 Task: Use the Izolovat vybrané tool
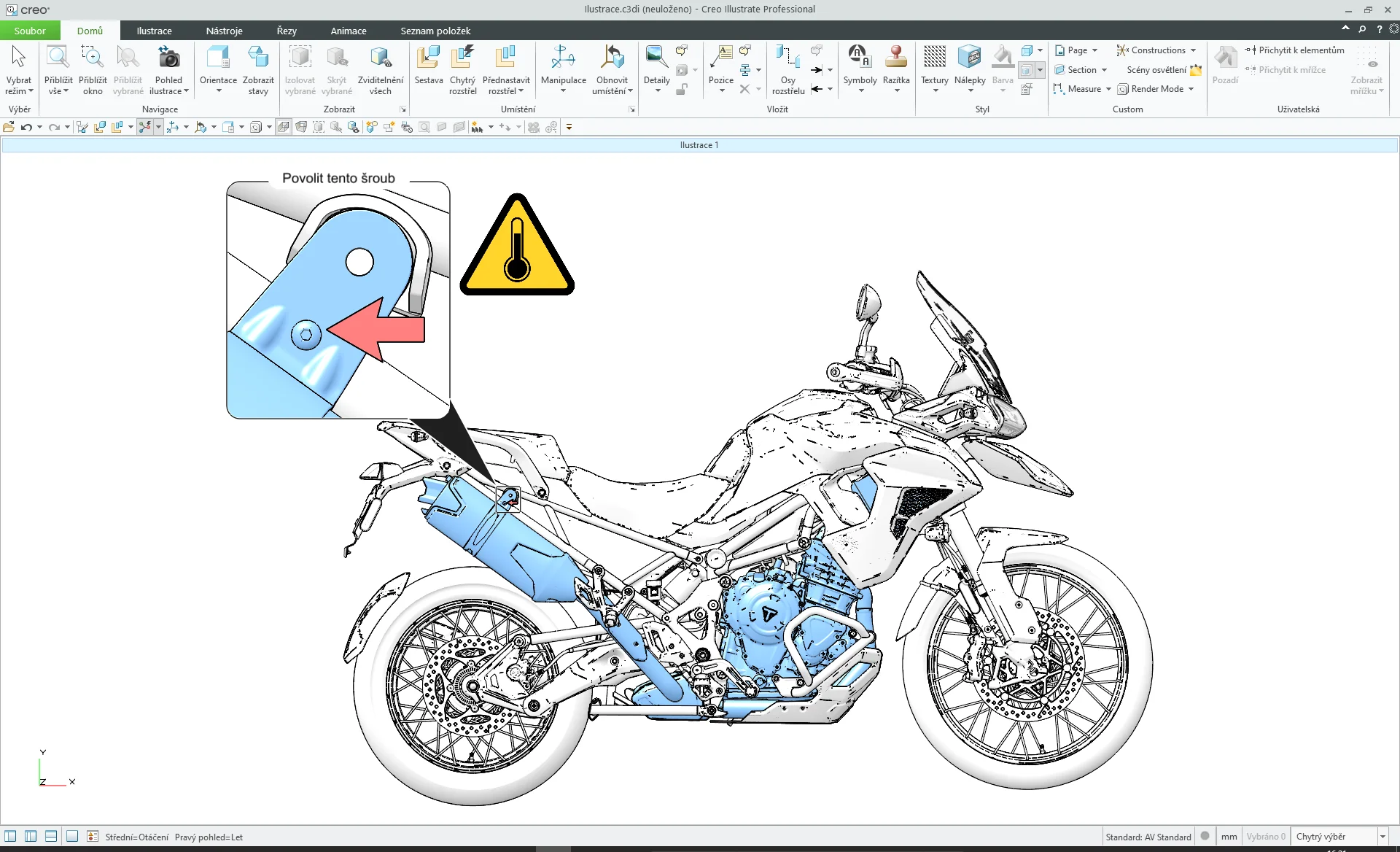[x=299, y=69]
